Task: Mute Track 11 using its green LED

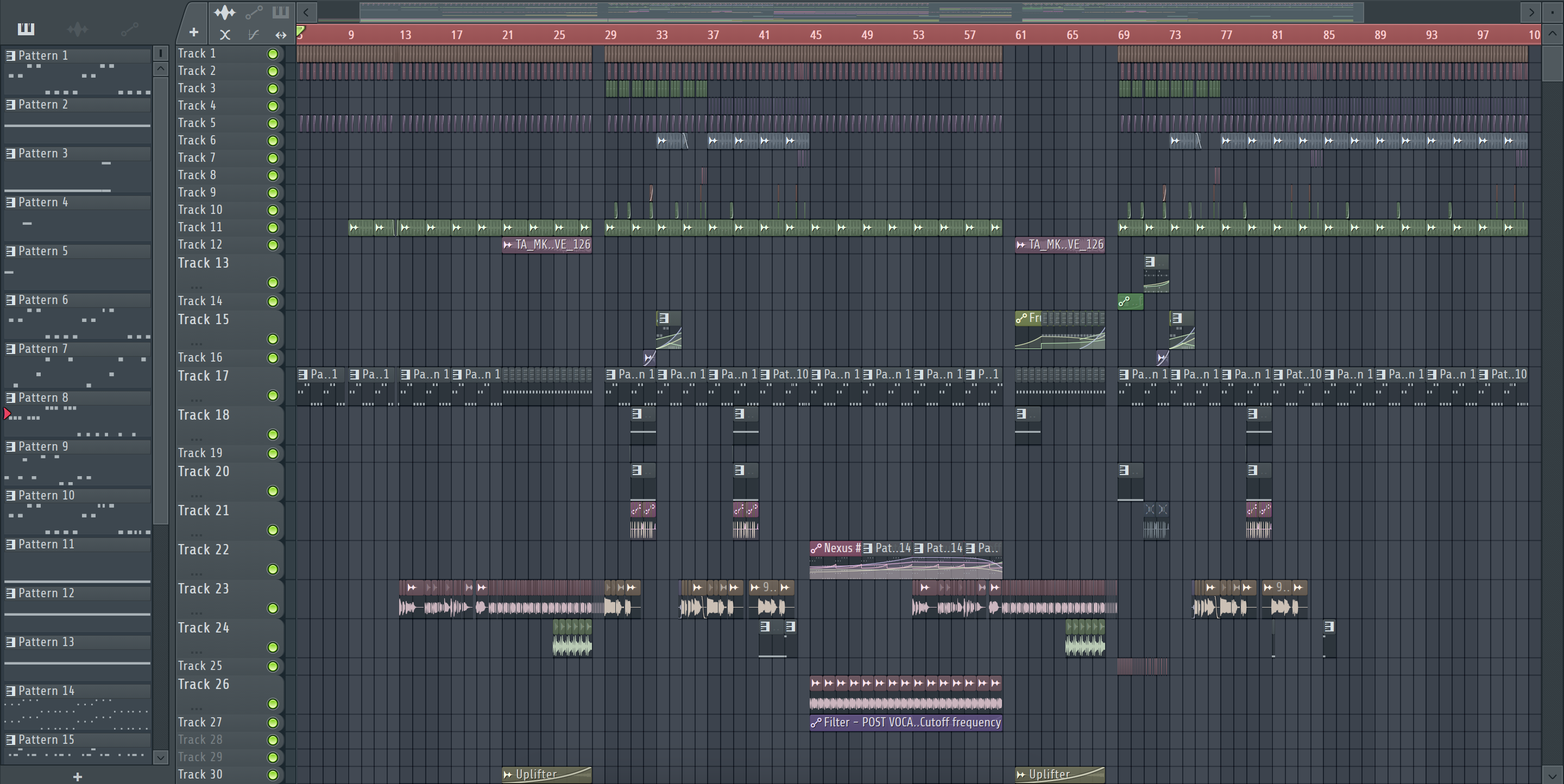Action: (273, 227)
